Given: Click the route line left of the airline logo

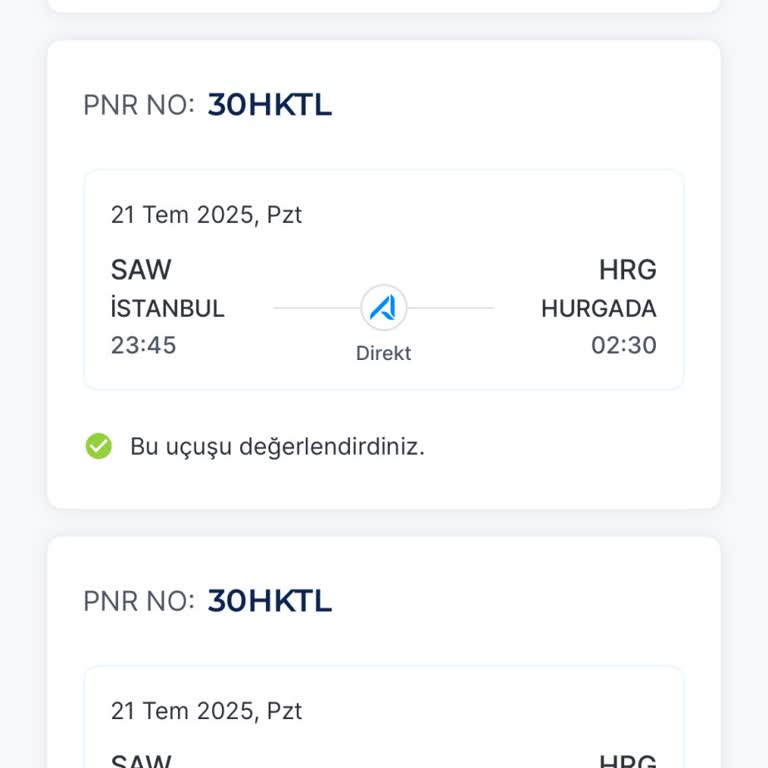Looking at the screenshot, I should (x=316, y=308).
